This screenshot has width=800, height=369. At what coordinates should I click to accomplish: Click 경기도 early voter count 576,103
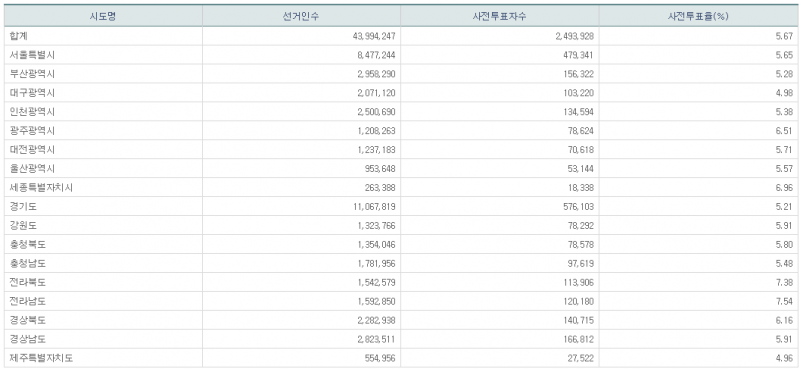click(x=579, y=207)
